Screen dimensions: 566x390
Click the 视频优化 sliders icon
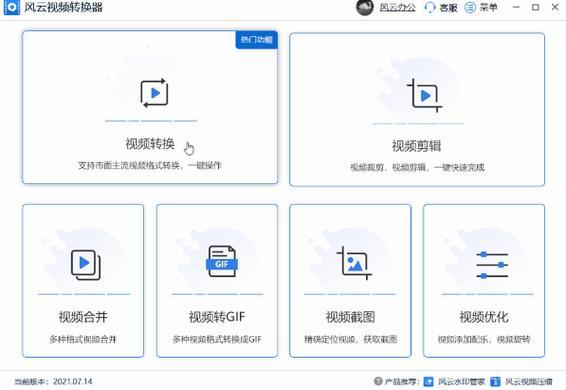(492, 265)
